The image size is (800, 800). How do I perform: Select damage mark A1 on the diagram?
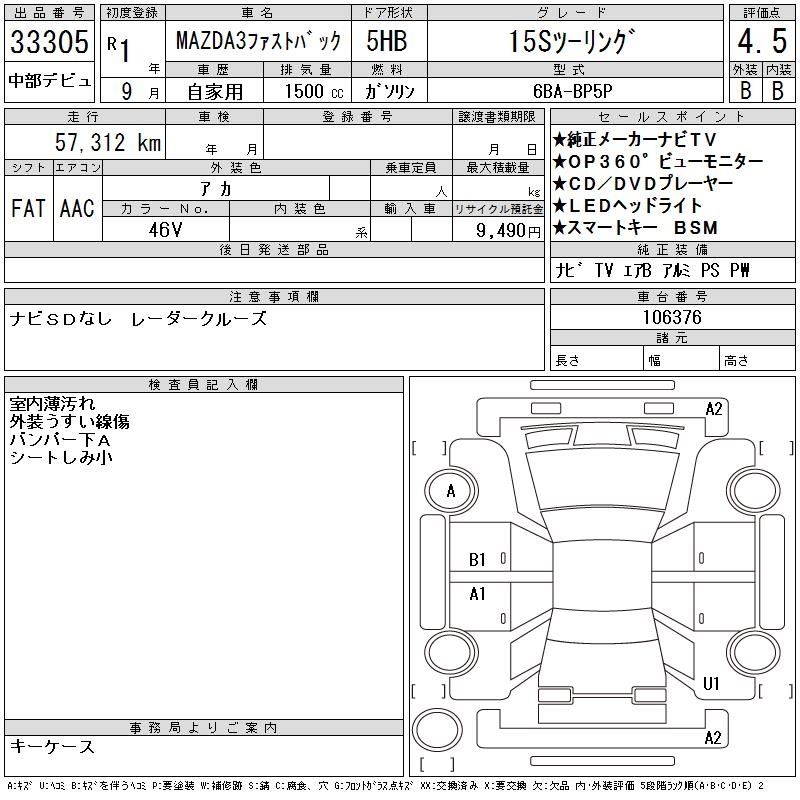point(477,594)
